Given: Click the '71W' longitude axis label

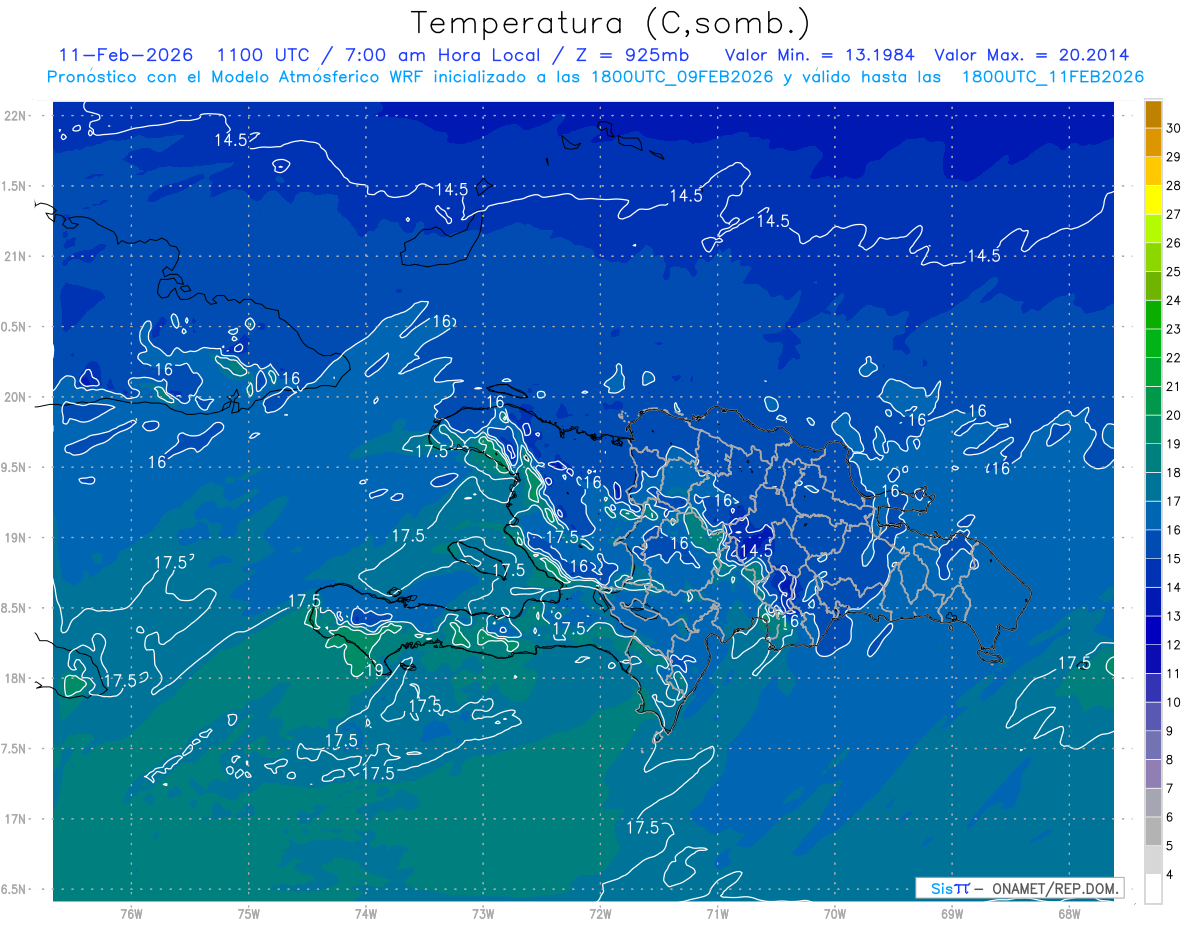Looking at the screenshot, I should click(x=717, y=913).
